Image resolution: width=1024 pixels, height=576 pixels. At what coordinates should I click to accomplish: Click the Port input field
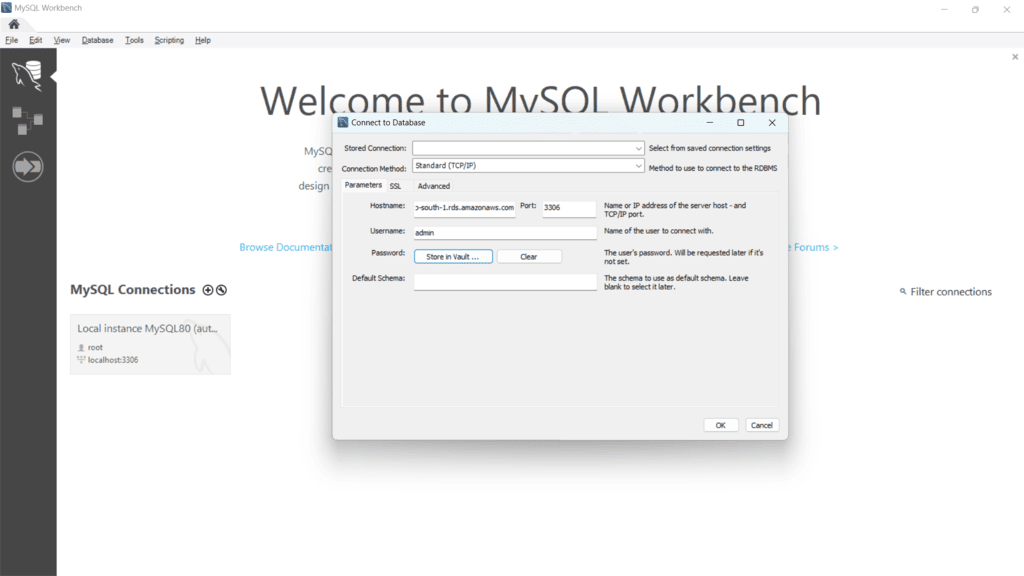pos(569,208)
